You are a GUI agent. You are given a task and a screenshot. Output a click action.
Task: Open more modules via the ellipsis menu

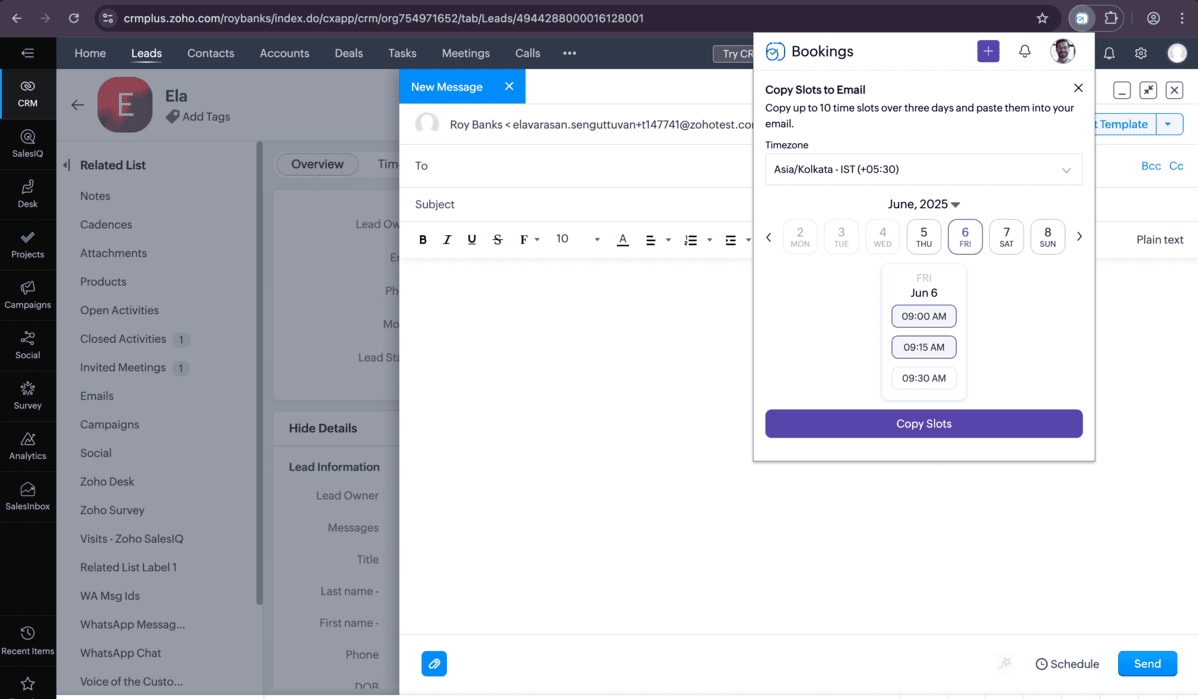pyautogui.click(x=569, y=53)
